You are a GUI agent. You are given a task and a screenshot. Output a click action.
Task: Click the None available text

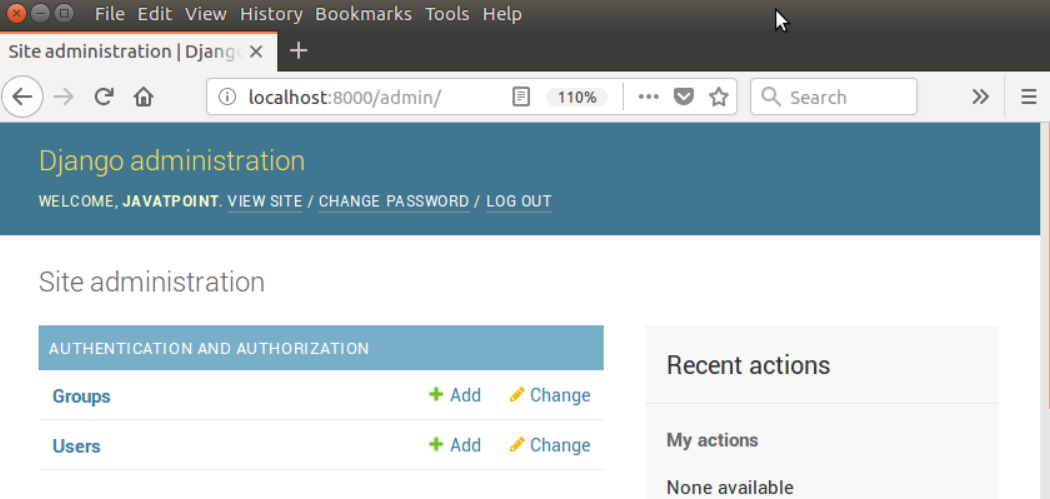pos(730,487)
